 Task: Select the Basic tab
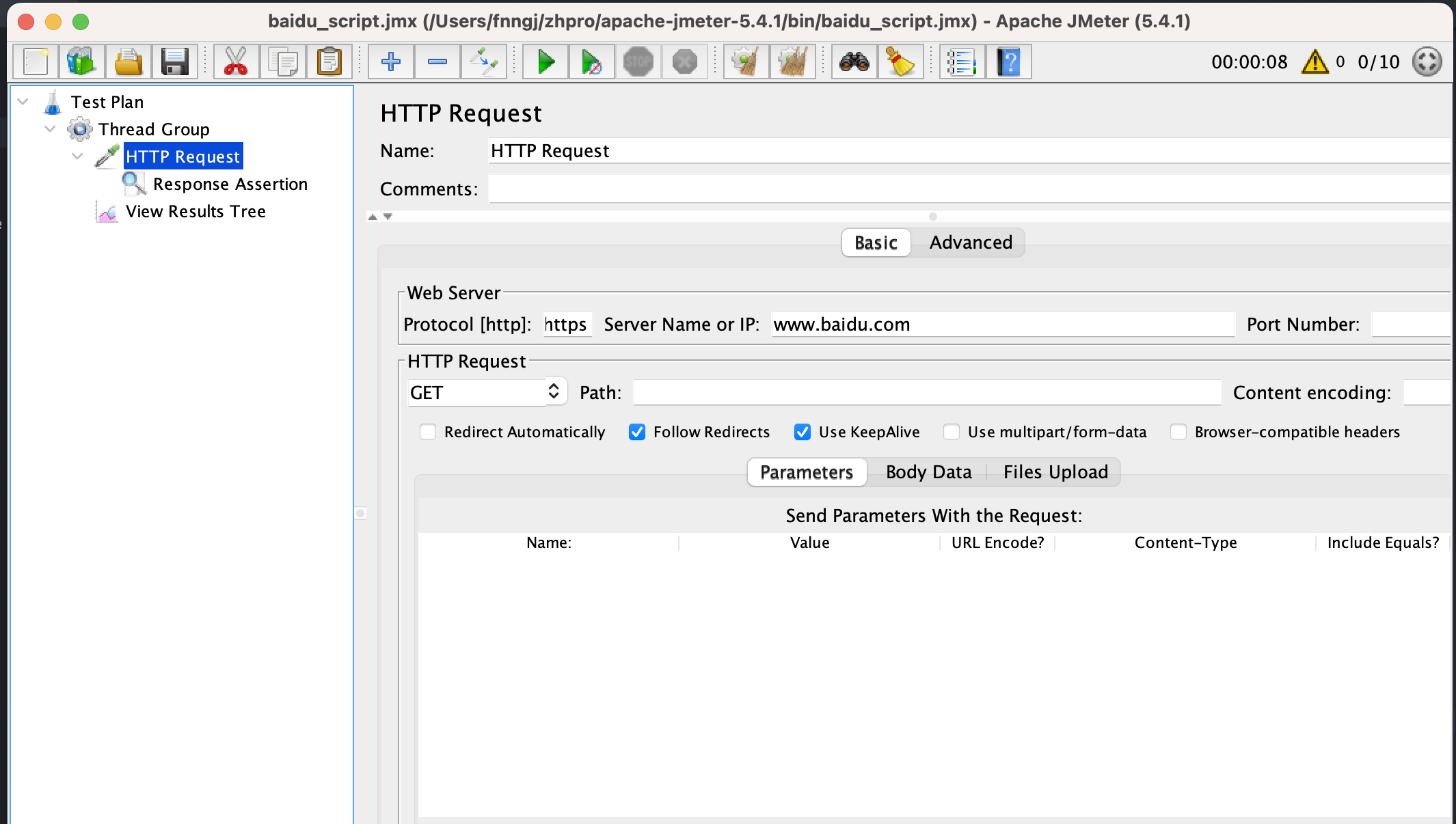click(x=876, y=243)
